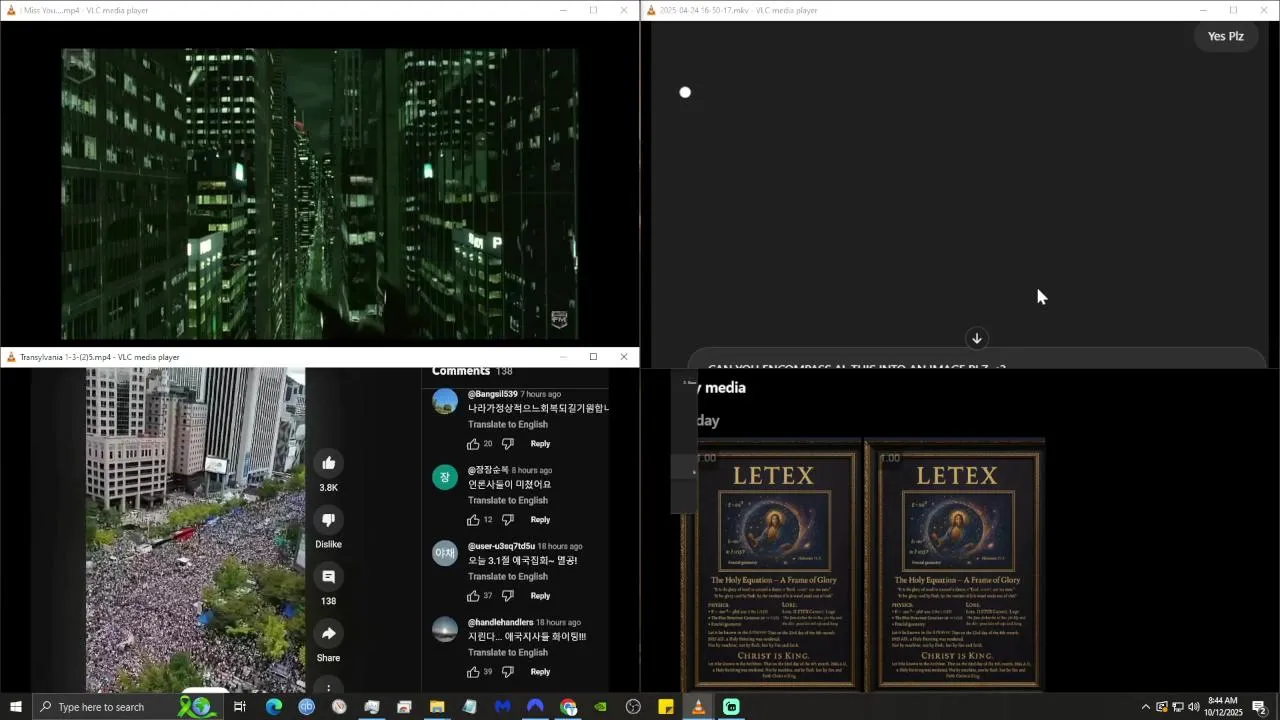Dislike @user-u3sq7td5u's comment
Viewport: 1280px width, 720px height.
tap(507, 595)
